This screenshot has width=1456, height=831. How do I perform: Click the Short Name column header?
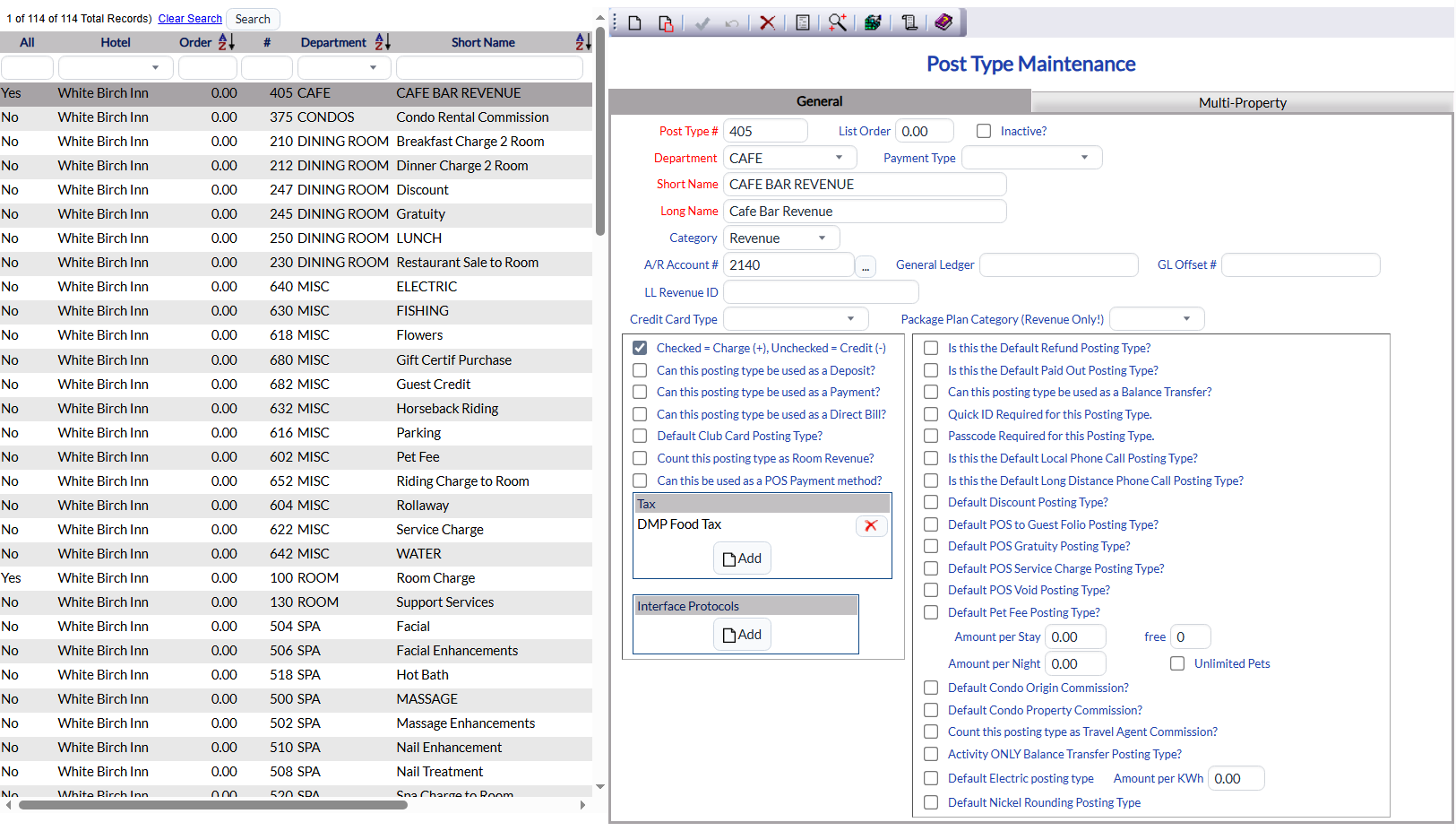tap(483, 42)
